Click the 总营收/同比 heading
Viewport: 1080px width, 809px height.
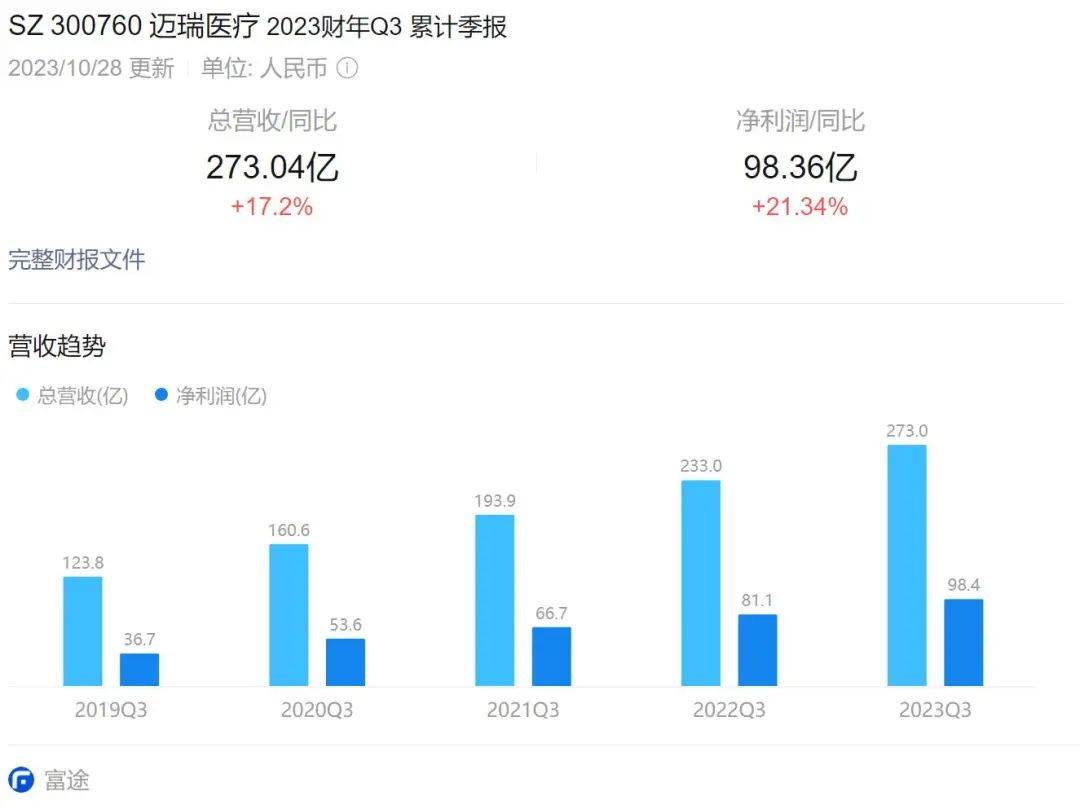click(x=272, y=120)
